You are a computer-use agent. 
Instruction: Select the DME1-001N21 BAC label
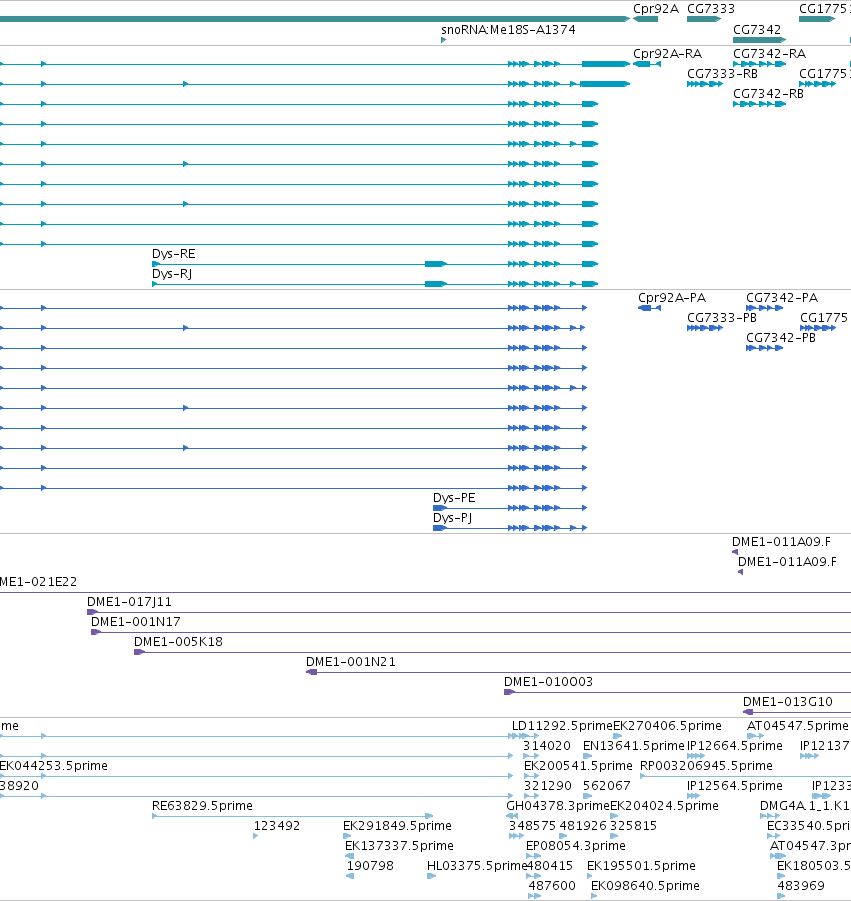click(x=351, y=663)
